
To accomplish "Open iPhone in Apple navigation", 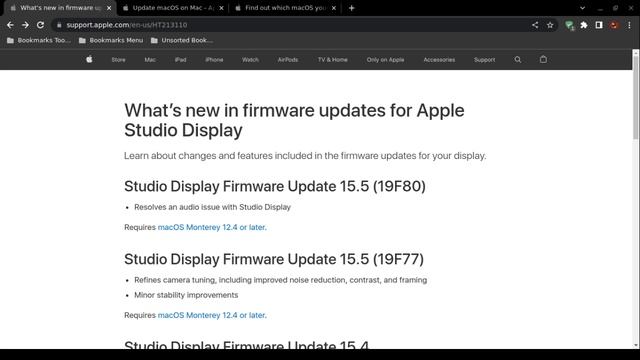I will click(x=214, y=60).
